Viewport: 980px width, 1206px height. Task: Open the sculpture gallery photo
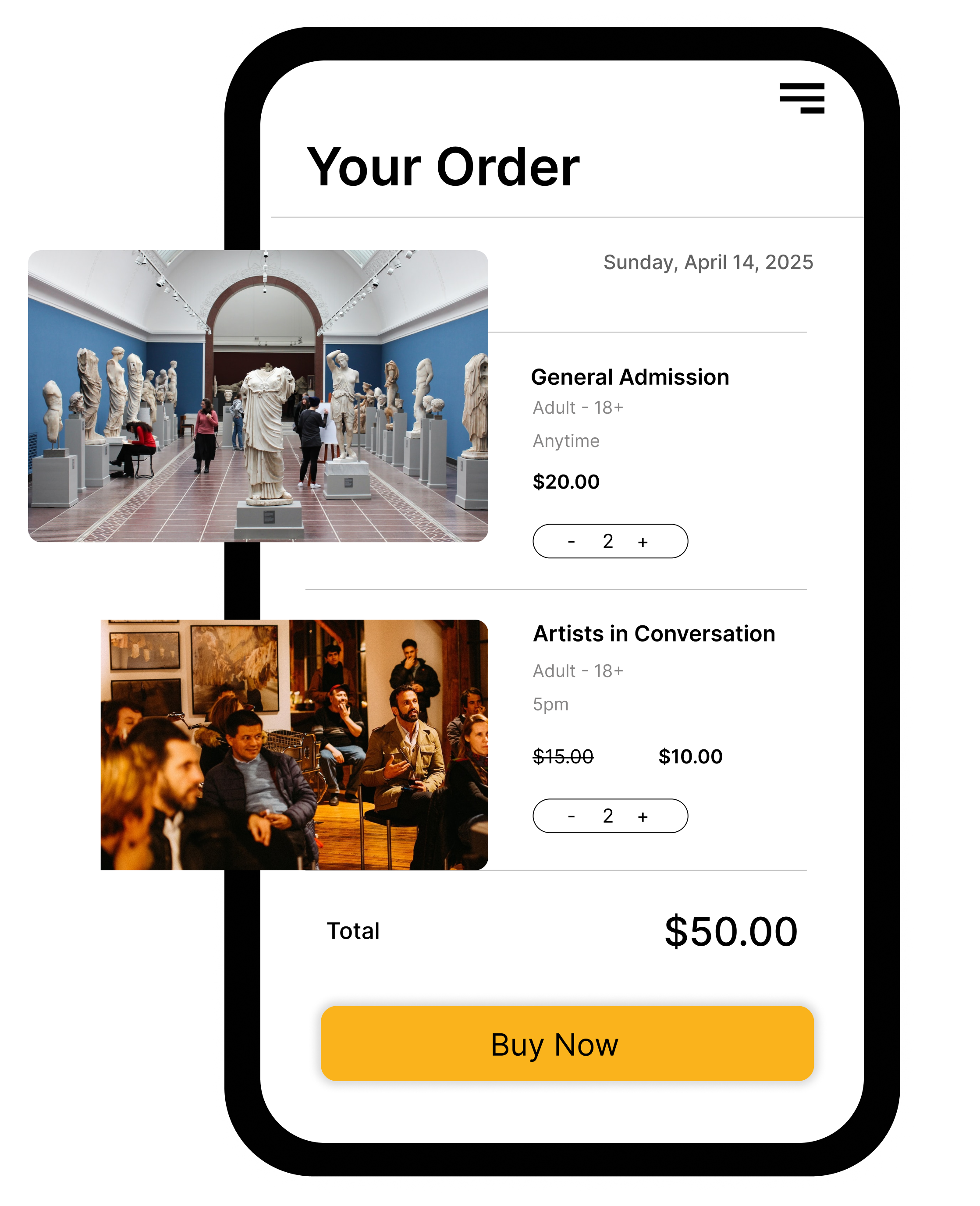258,396
